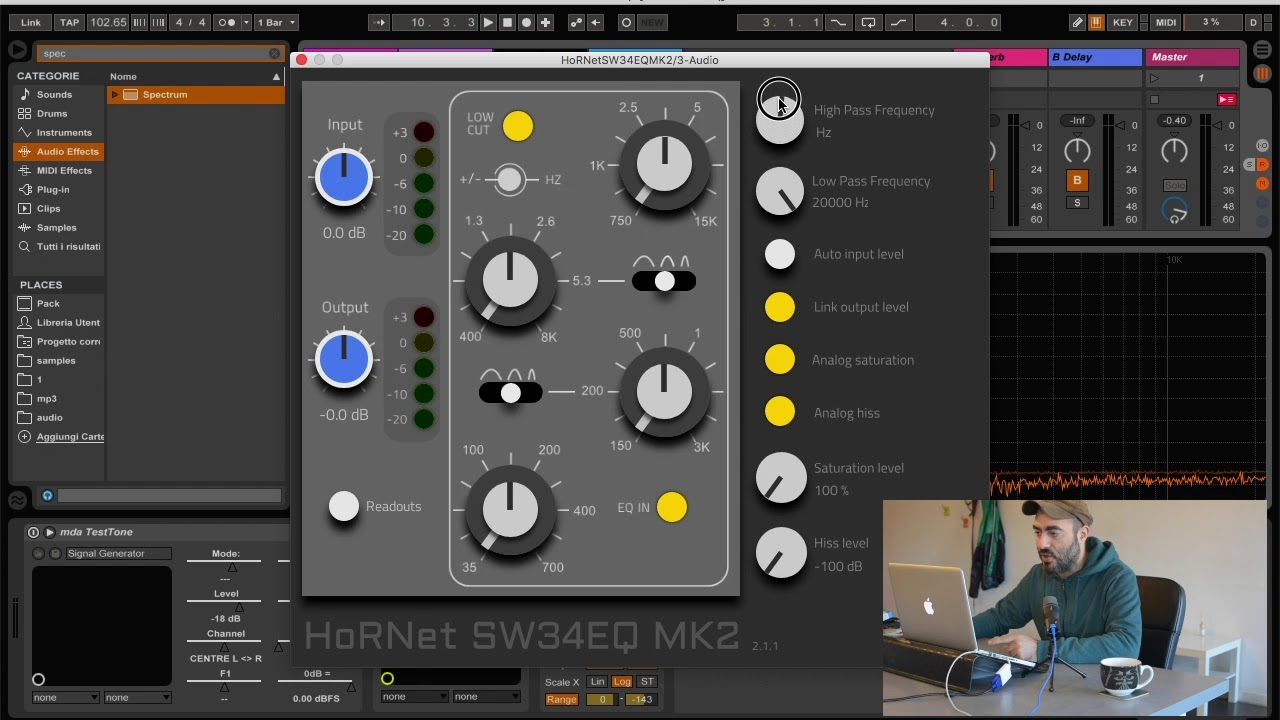Toggle the metronome button

click(227, 22)
